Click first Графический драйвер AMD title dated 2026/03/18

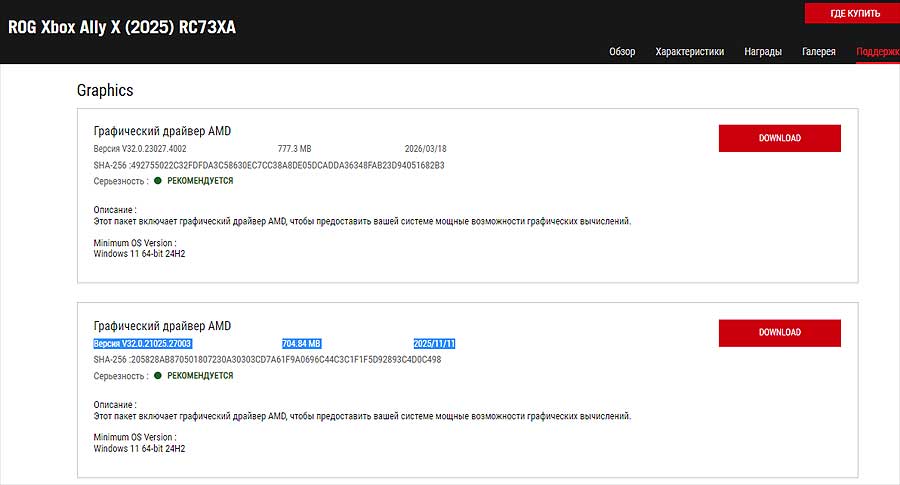162,131
